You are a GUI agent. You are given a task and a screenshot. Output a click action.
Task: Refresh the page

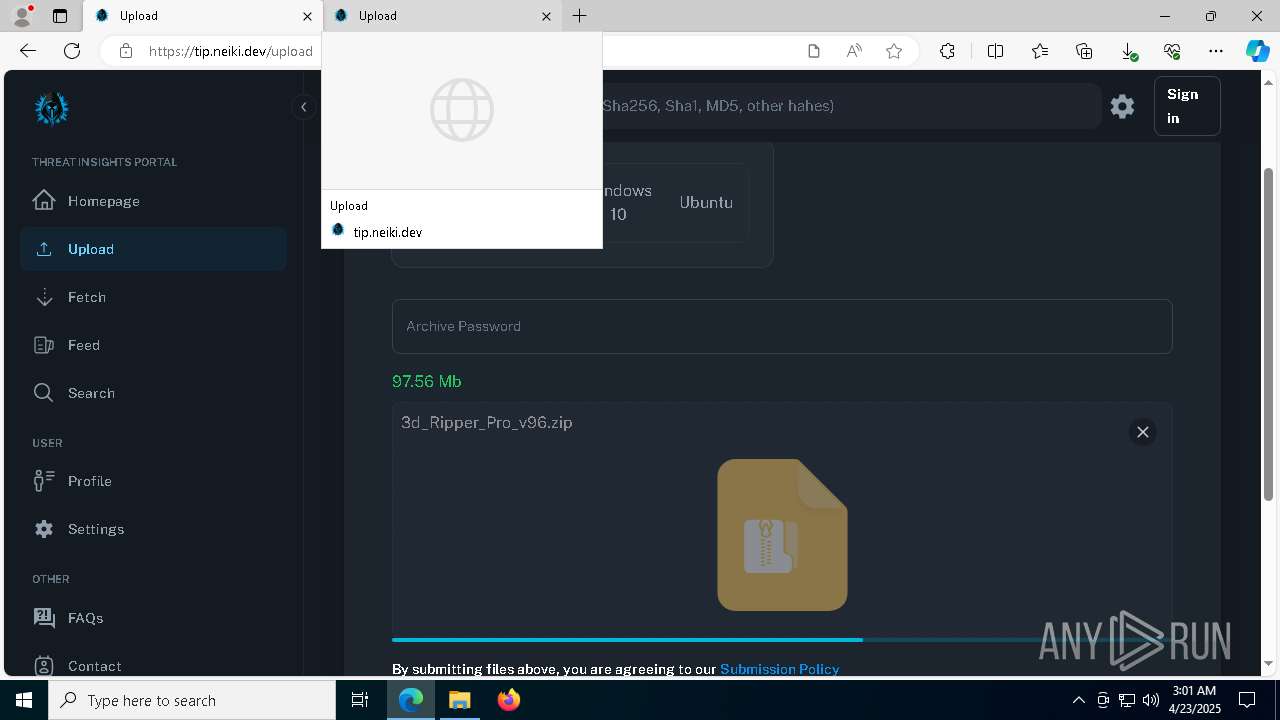click(x=72, y=51)
